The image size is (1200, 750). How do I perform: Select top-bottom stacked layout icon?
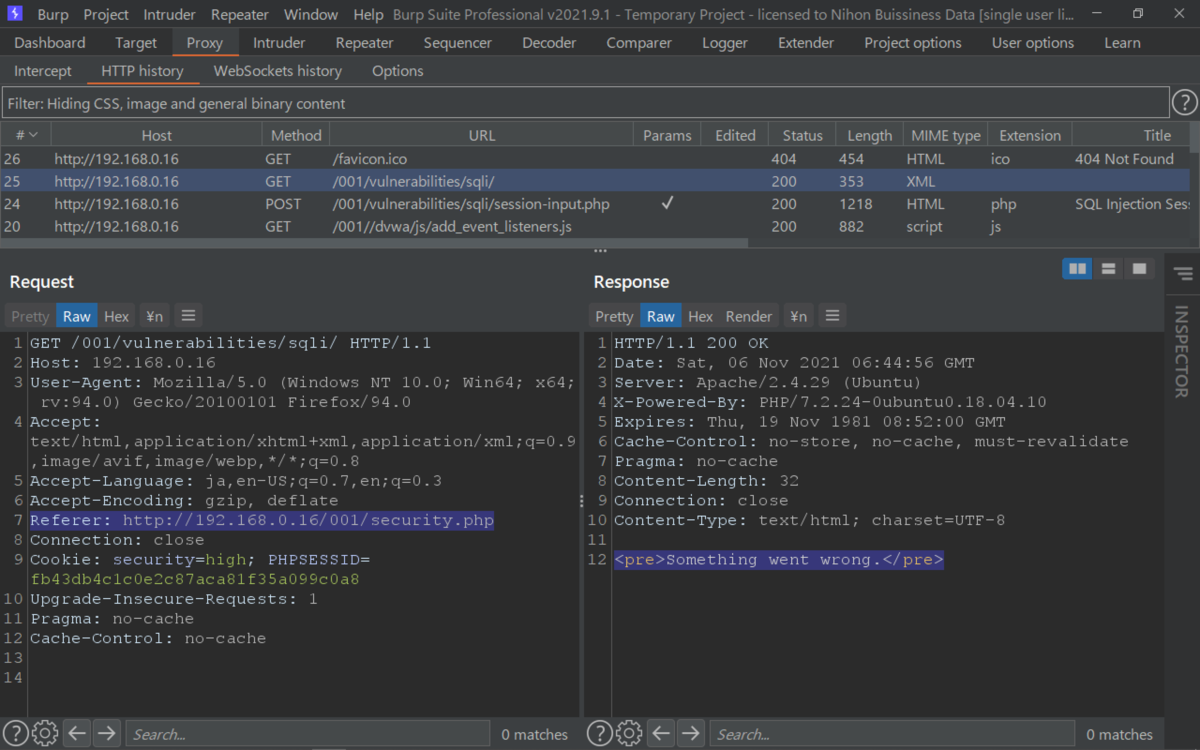tap(1108, 268)
